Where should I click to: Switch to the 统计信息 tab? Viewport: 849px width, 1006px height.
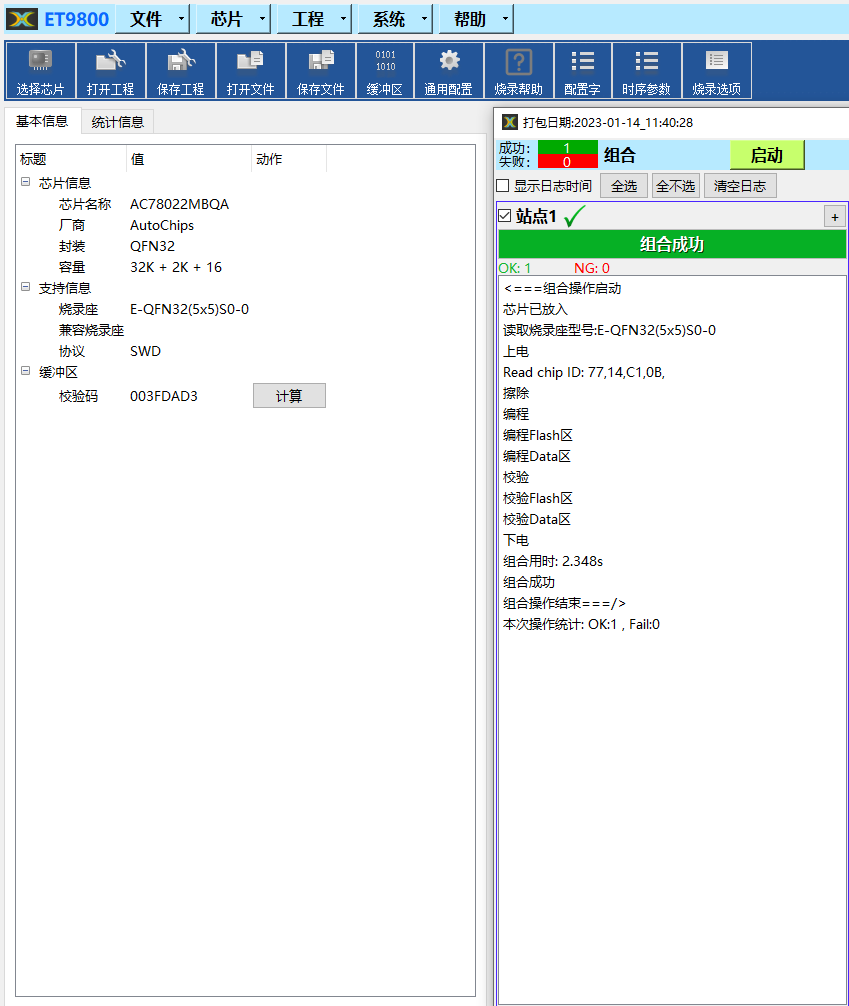[x=117, y=121]
